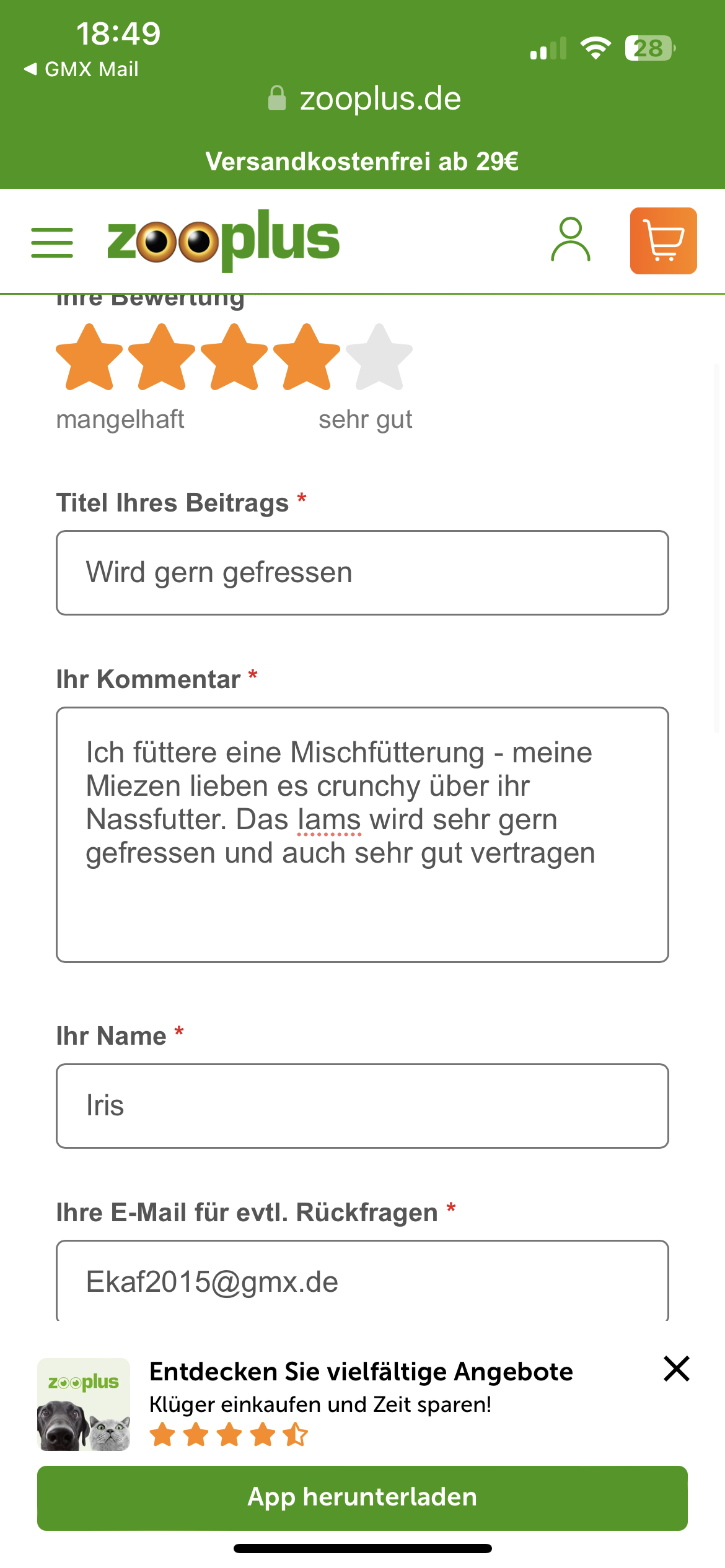The height and width of the screenshot is (1568, 725).
Task: Open the user account icon
Action: click(x=570, y=240)
